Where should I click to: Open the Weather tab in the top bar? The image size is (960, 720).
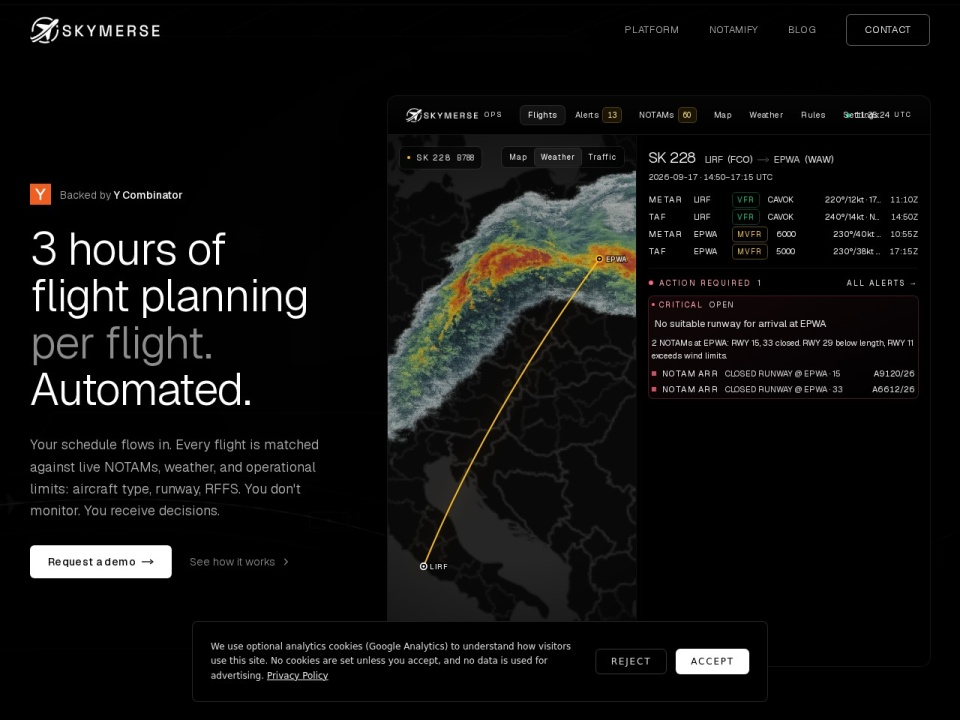766,114
